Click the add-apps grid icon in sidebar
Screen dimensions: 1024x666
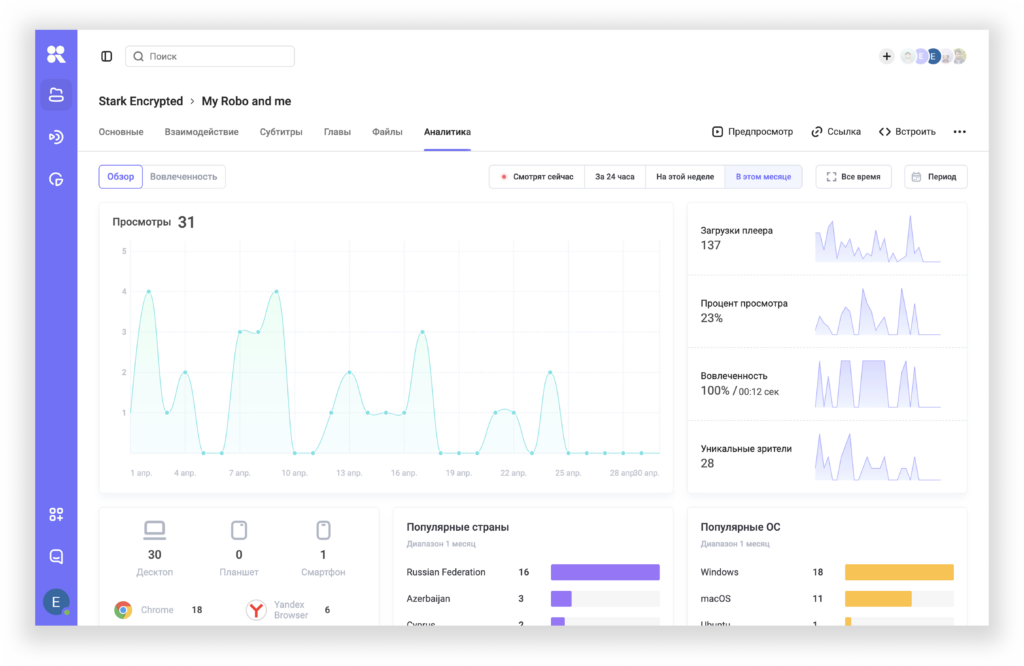[x=56, y=514]
